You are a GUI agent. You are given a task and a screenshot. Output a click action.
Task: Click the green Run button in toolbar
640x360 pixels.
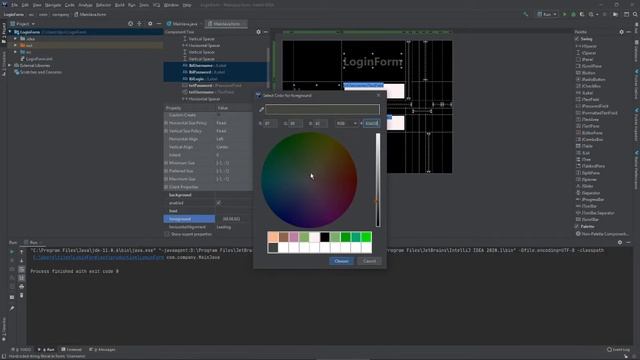point(564,14)
